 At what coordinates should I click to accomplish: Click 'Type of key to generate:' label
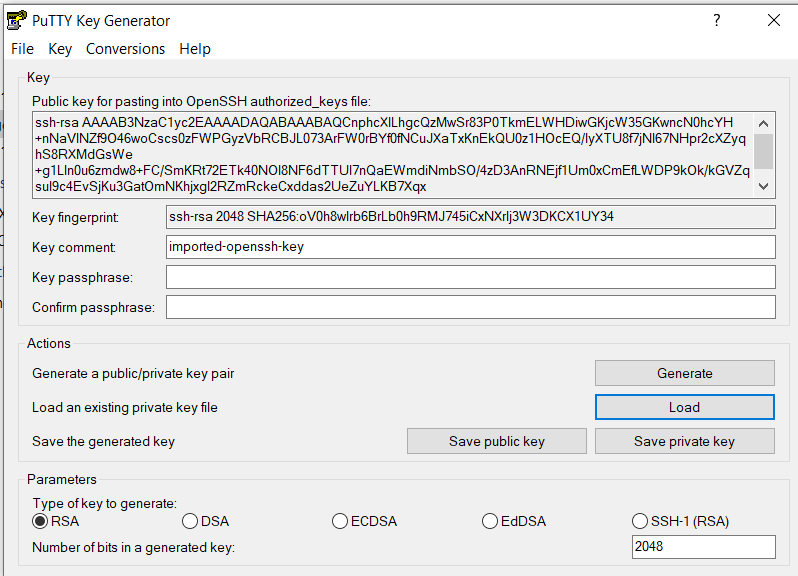click(x=105, y=503)
